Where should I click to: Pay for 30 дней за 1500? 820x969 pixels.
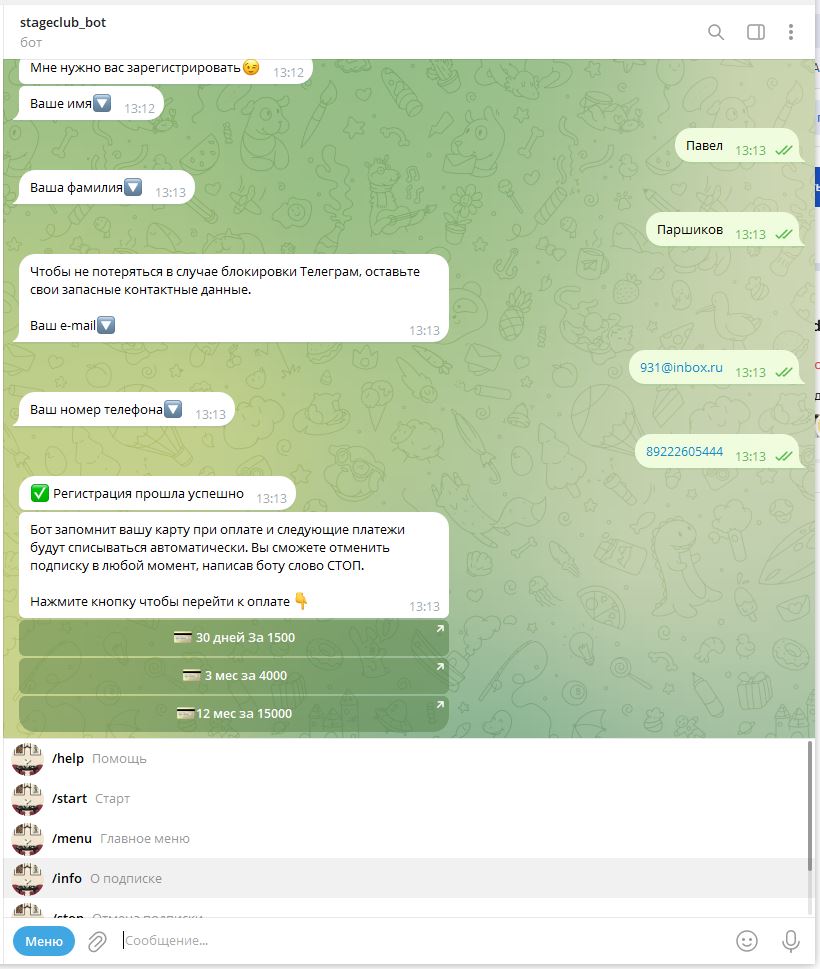[x=234, y=638]
